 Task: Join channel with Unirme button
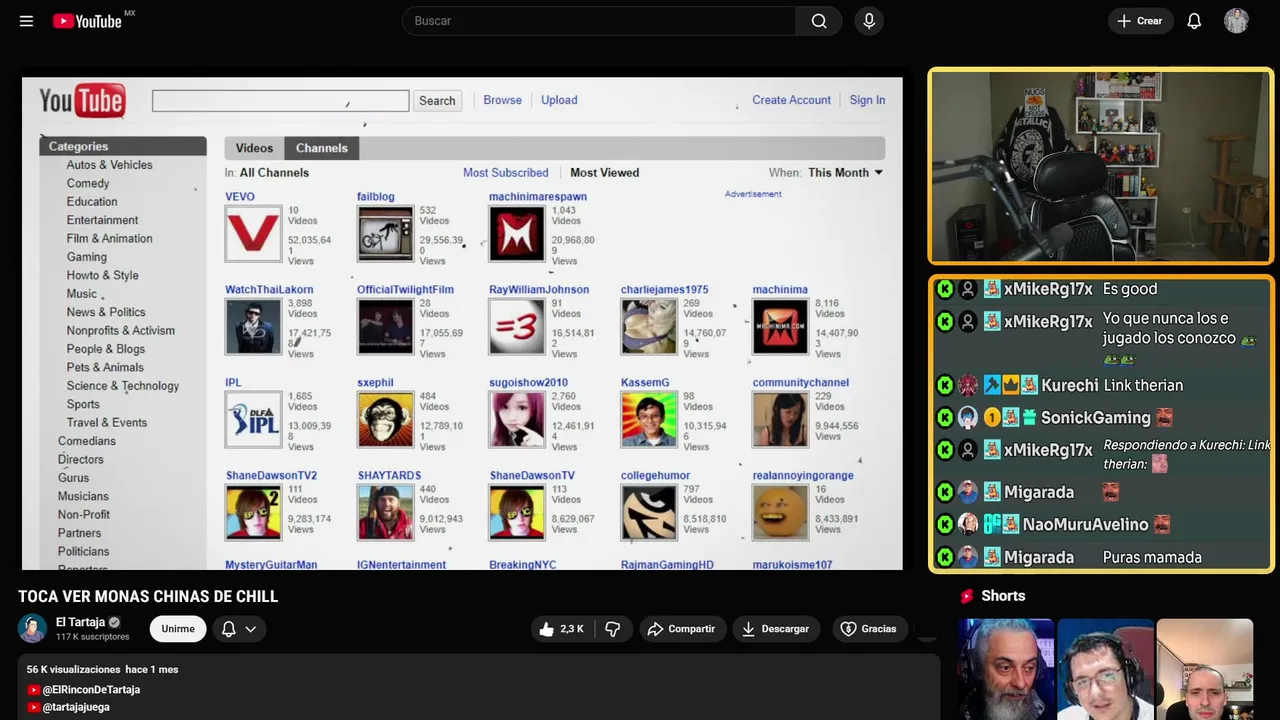click(178, 629)
